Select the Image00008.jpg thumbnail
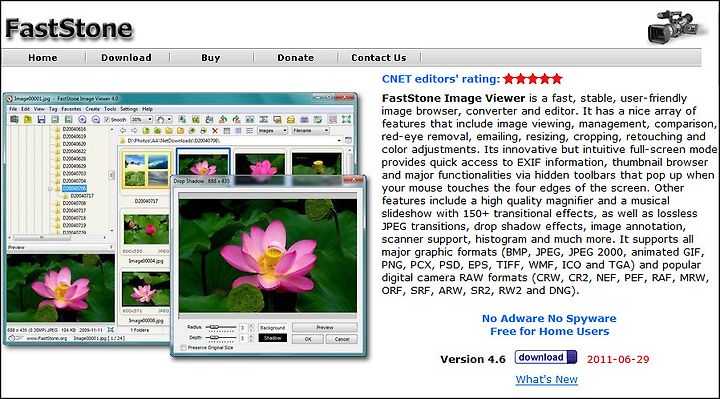The image size is (720, 399). (x=146, y=289)
